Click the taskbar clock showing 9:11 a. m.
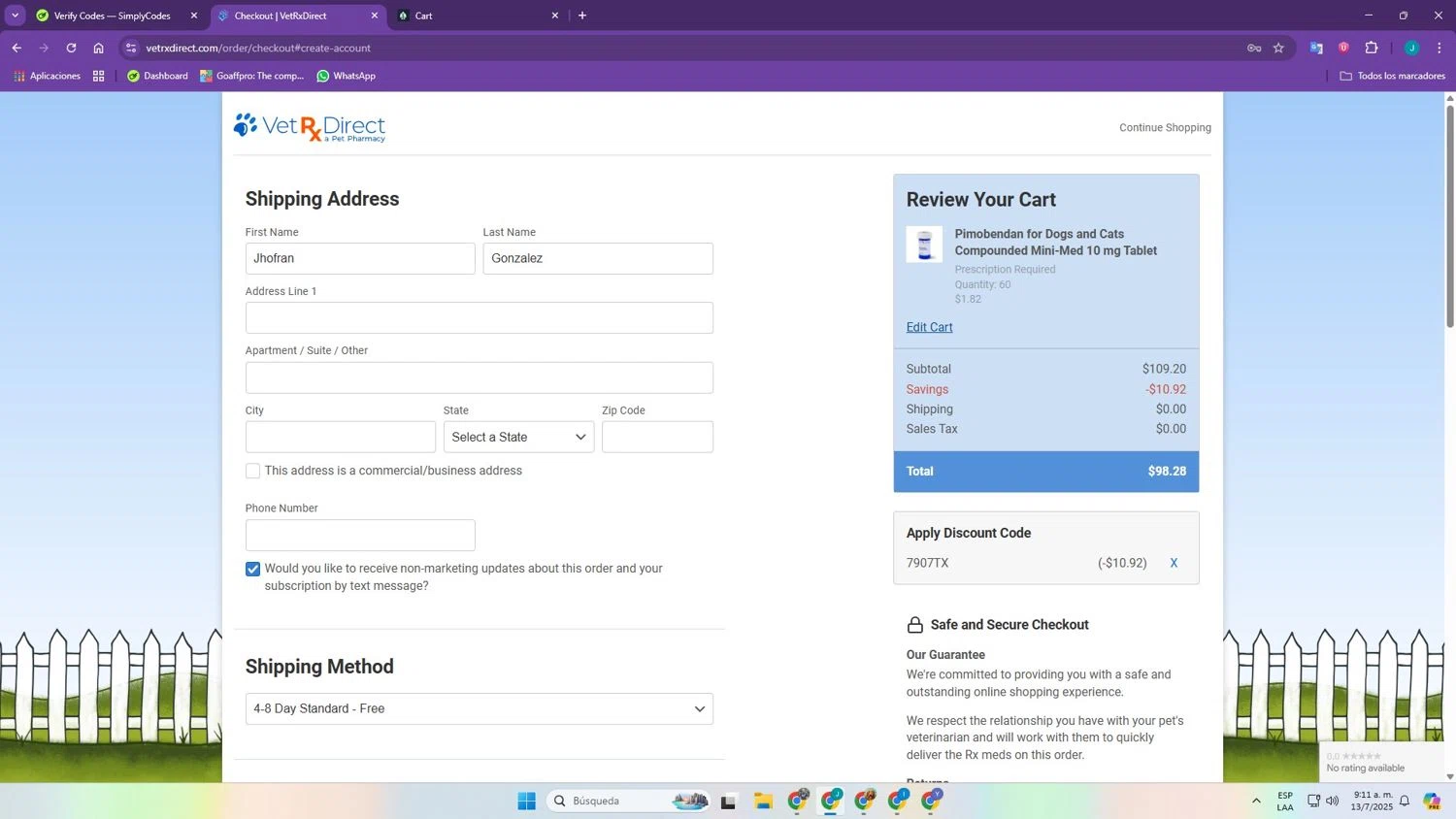The height and width of the screenshot is (819, 1456). 1373,801
